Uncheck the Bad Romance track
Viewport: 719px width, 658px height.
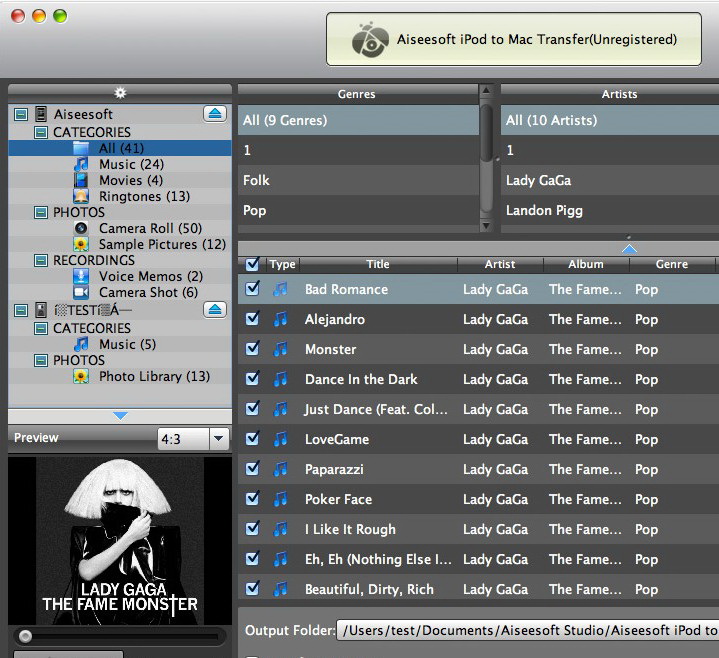coord(252,288)
